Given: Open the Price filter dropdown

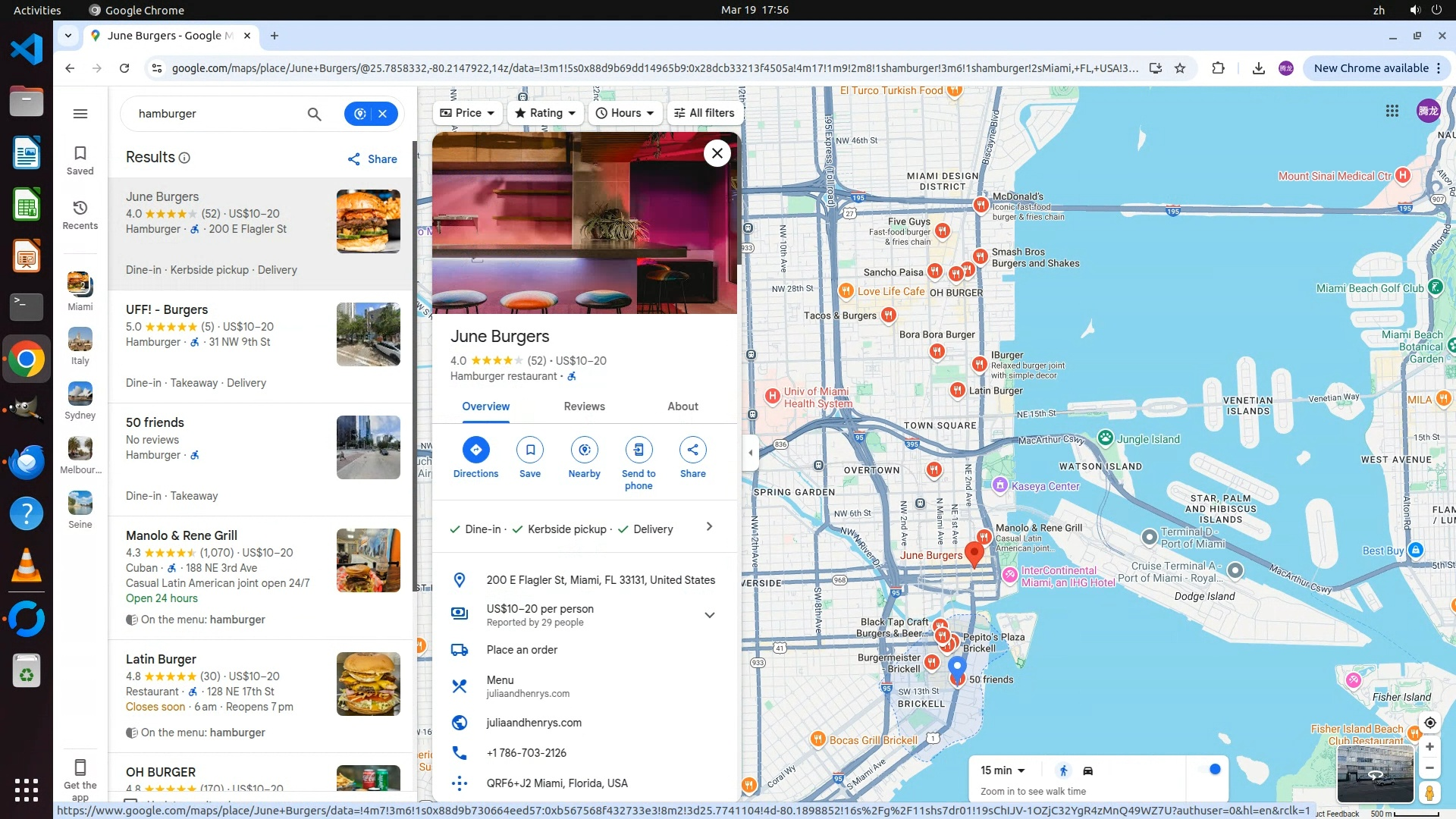Looking at the screenshot, I should point(467,113).
